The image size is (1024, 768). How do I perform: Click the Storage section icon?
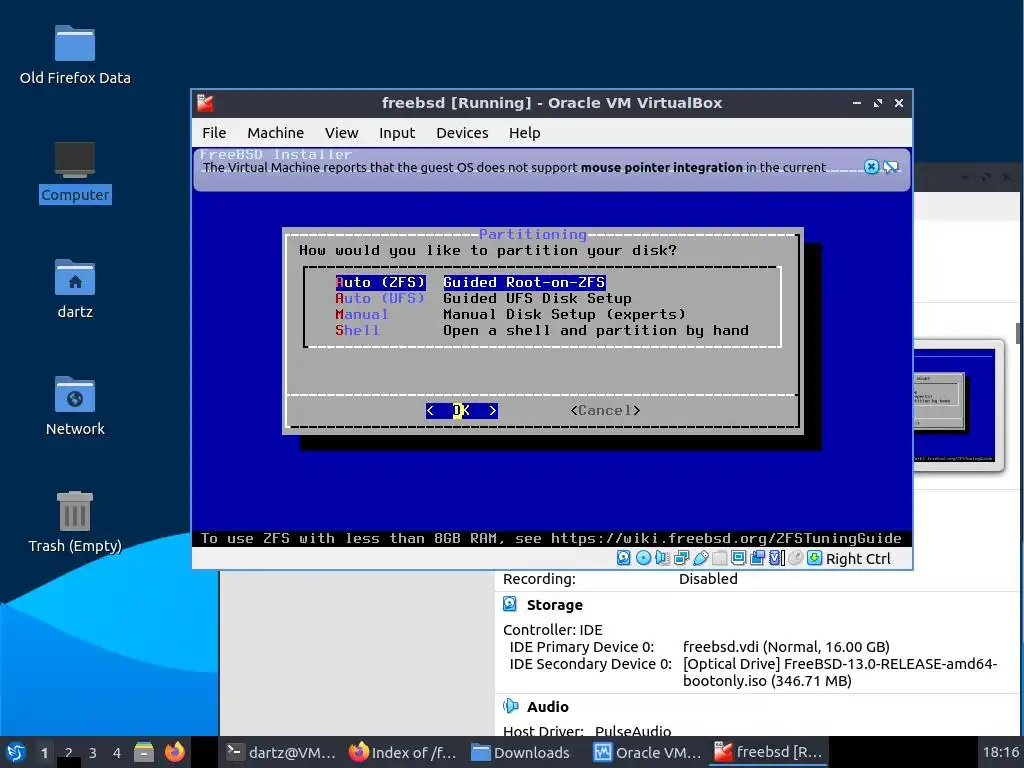510,604
